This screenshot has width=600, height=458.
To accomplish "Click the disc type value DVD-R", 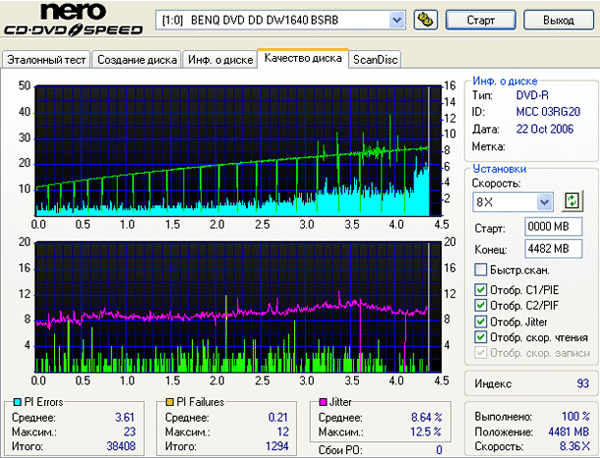I will click(532, 95).
